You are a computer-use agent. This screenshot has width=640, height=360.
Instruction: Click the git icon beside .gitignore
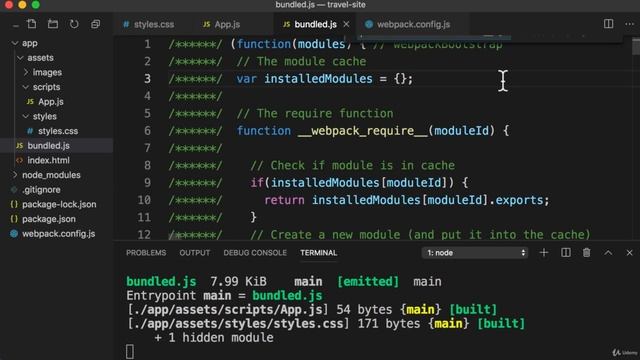pos(14,190)
